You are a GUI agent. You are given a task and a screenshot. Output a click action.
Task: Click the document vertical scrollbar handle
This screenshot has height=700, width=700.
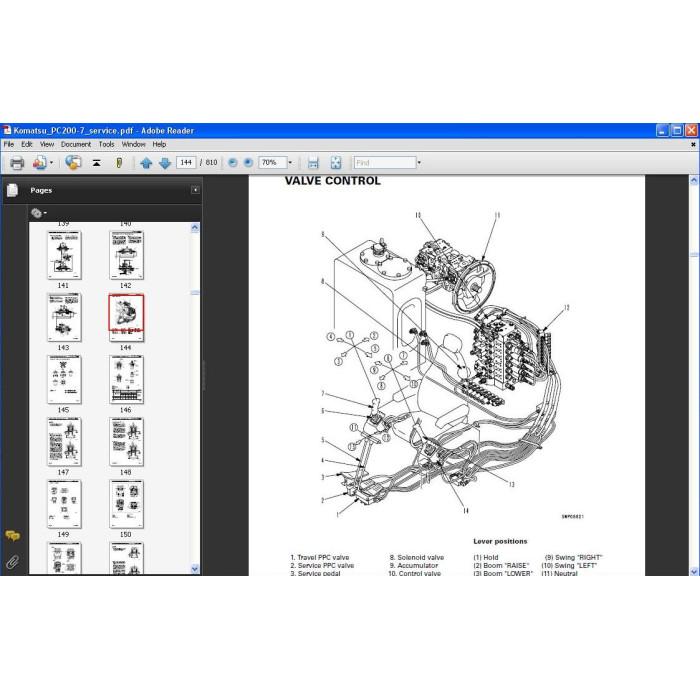coord(694,255)
